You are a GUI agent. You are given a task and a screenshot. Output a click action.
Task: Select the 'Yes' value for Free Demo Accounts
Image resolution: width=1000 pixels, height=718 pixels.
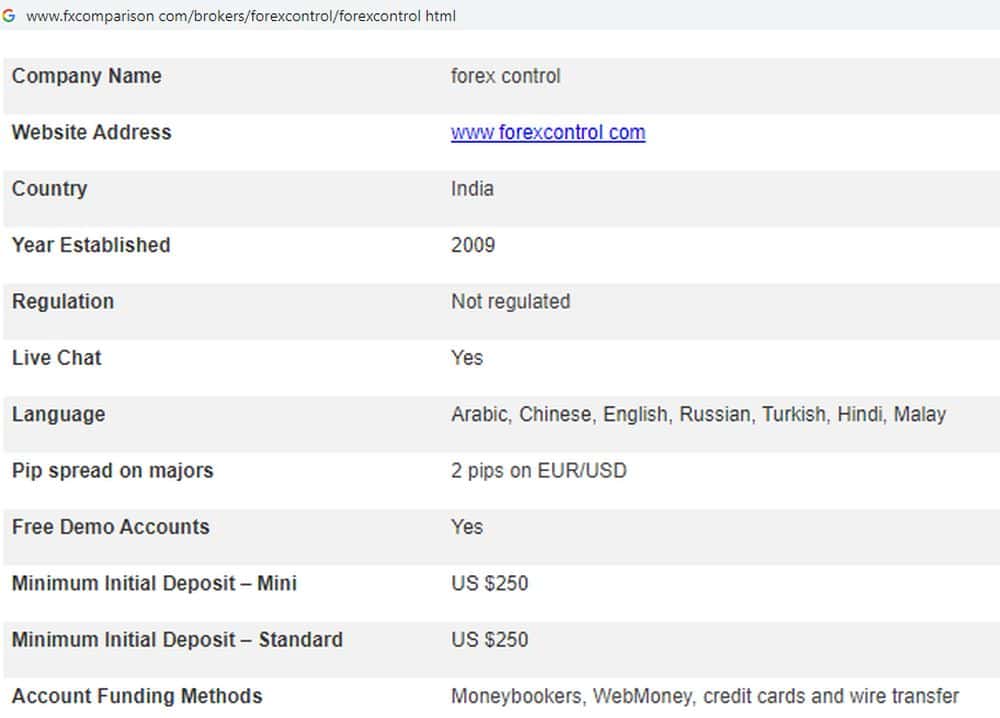pyautogui.click(x=467, y=527)
